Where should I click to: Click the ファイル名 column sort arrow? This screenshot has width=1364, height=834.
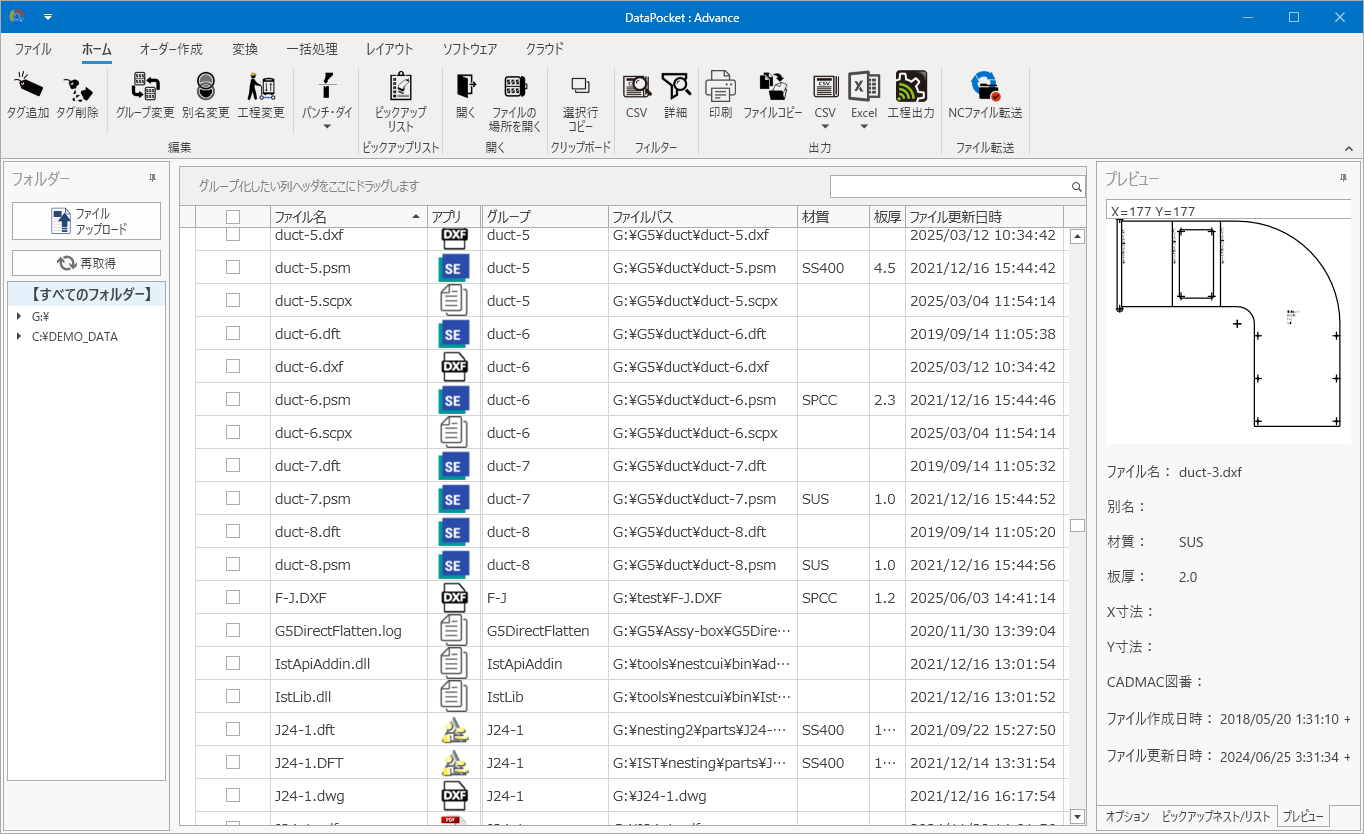tap(416, 217)
